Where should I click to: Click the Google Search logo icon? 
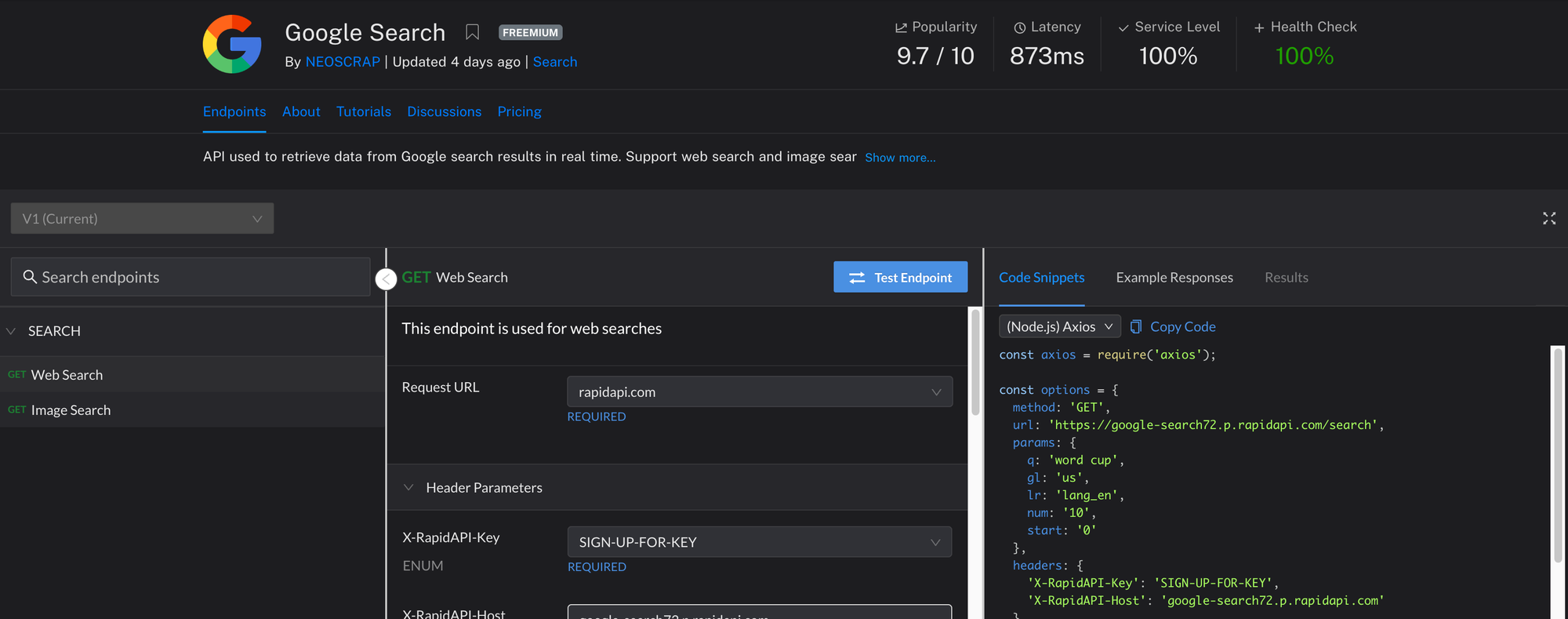click(232, 44)
